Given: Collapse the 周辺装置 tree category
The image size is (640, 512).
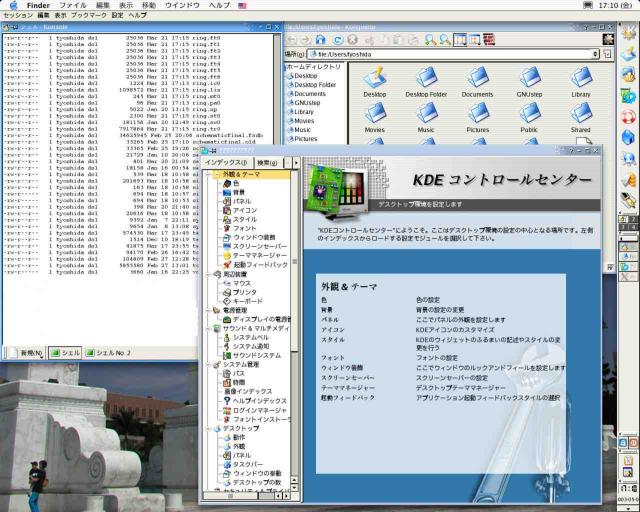Looking at the screenshot, I should pyautogui.click(x=209, y=274).
